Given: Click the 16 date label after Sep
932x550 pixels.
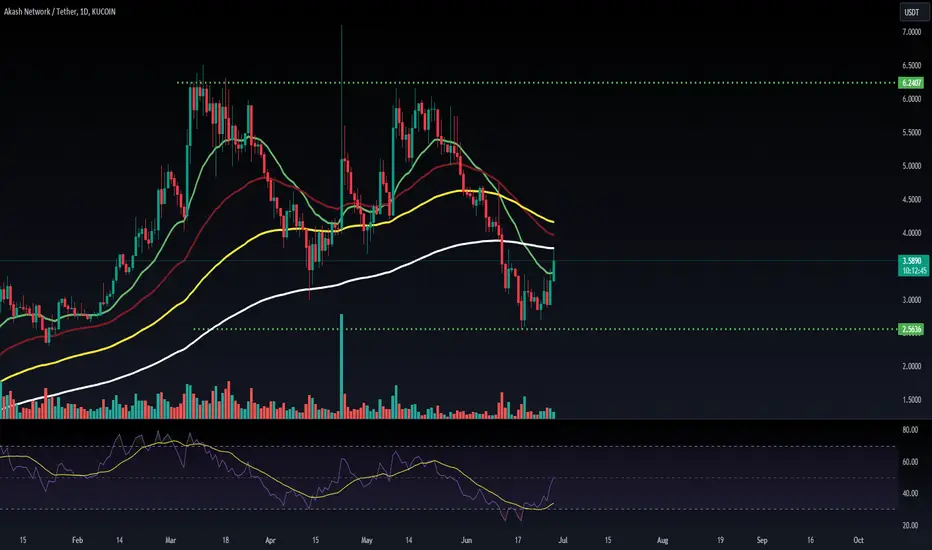Looking at the screenshot, I should 810,540.
